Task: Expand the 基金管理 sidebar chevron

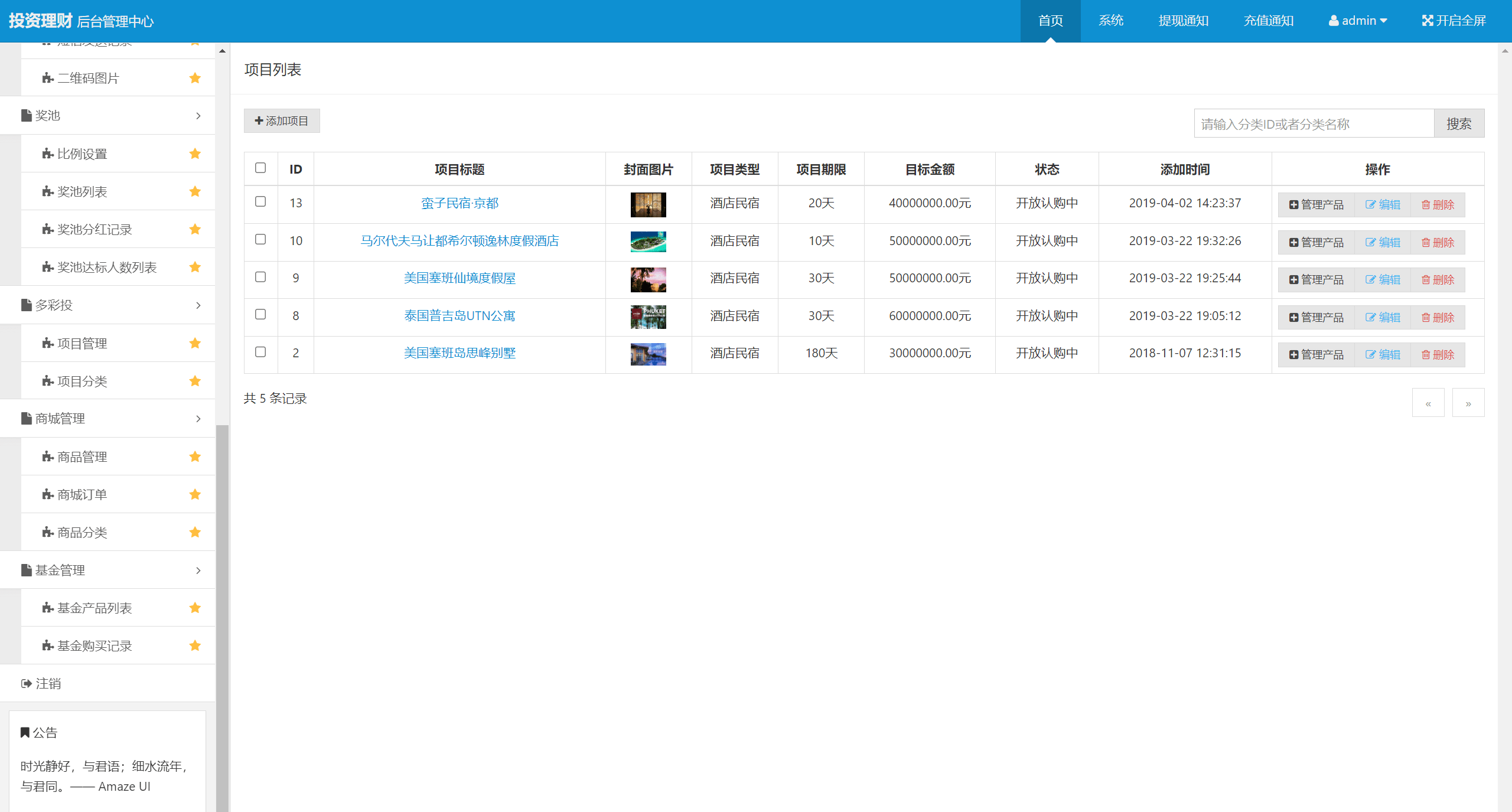Action: [x=198, y=570]
